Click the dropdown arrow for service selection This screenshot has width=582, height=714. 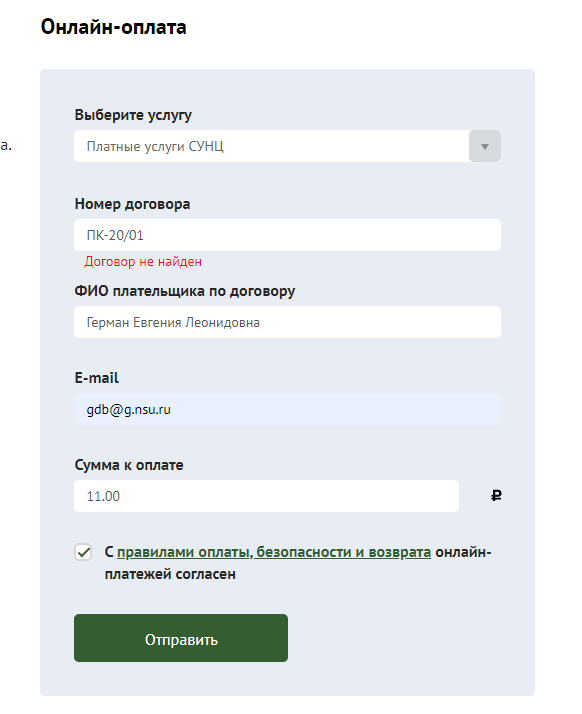[485, 146]
